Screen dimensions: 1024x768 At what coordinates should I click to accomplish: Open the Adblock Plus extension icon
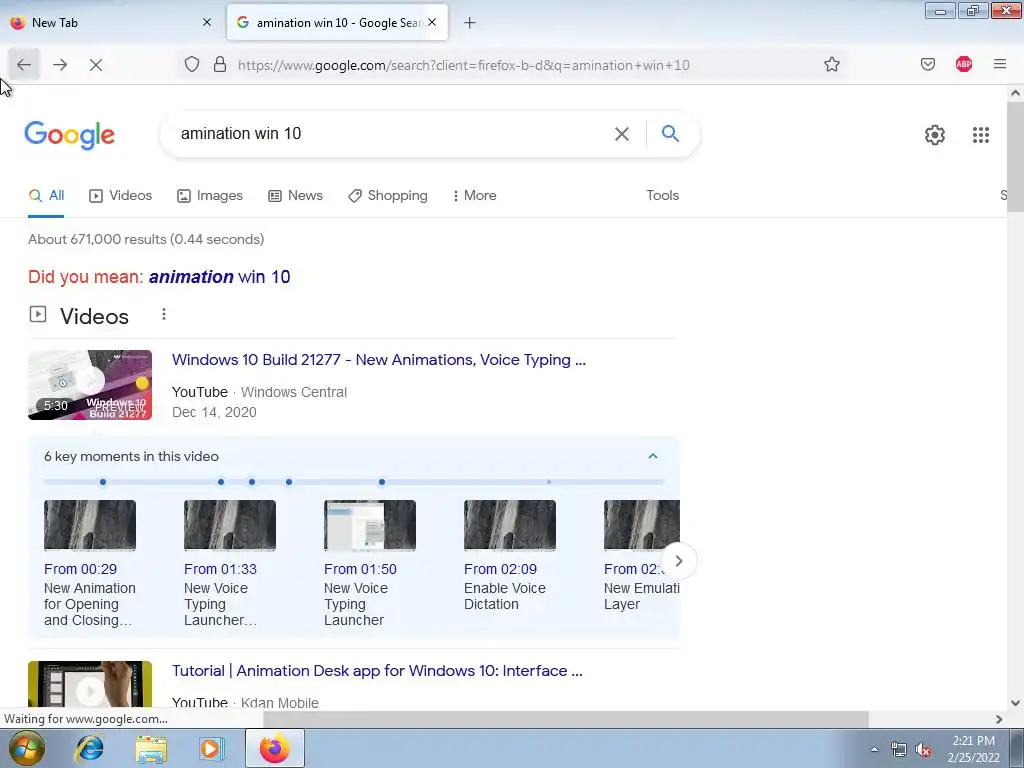click(963, 64)
